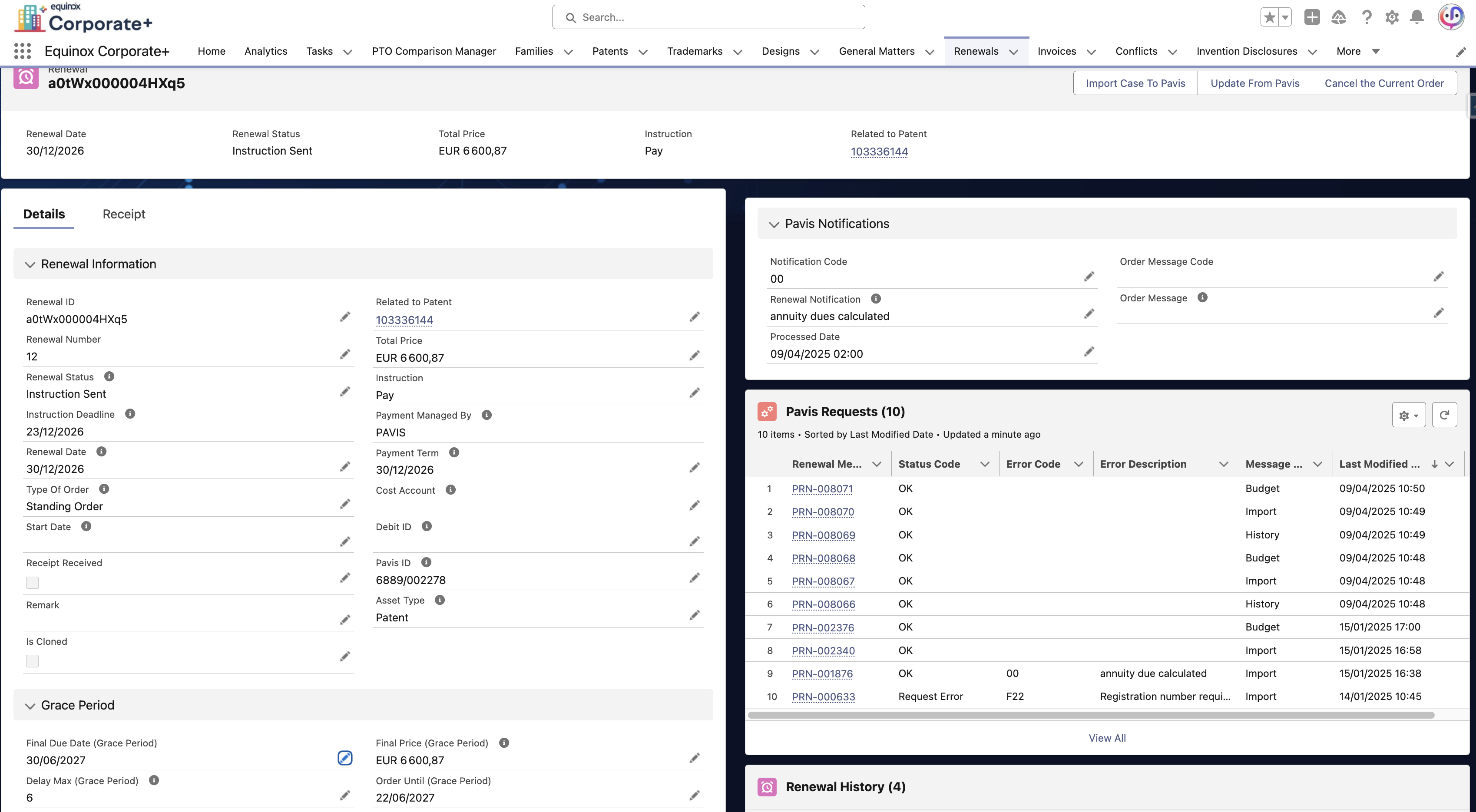This screenshot has height=812, width=1476.
Task: Open the Setup gear icon
Action: click(x=1392, y=17)
